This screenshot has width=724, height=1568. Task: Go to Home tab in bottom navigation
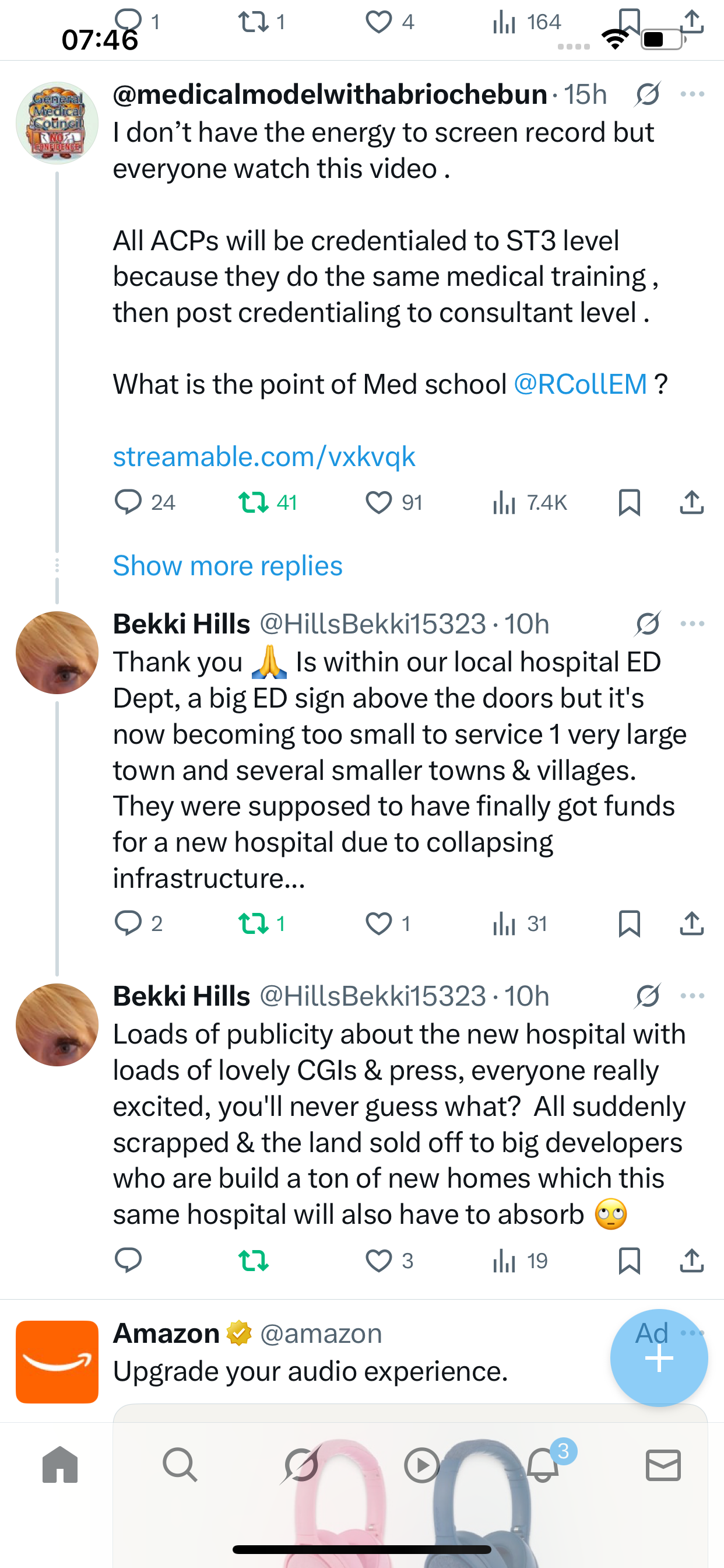point(60,1465)
